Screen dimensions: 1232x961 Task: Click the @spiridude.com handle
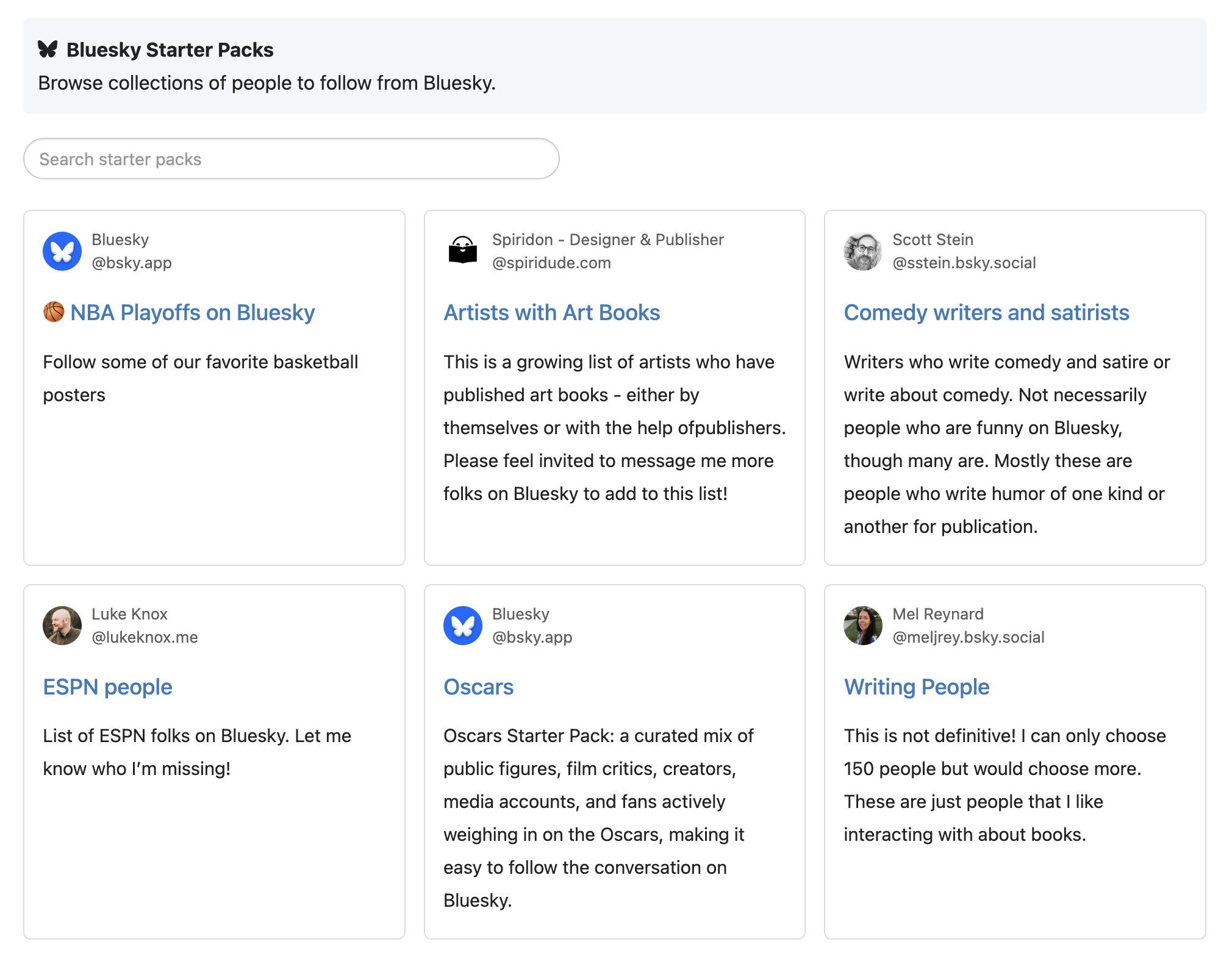tap(551, 263)
